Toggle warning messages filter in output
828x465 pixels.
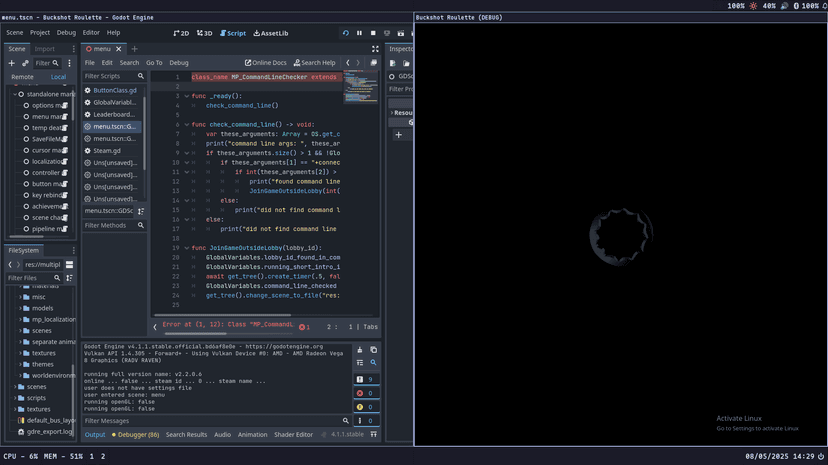click(365, 407)
